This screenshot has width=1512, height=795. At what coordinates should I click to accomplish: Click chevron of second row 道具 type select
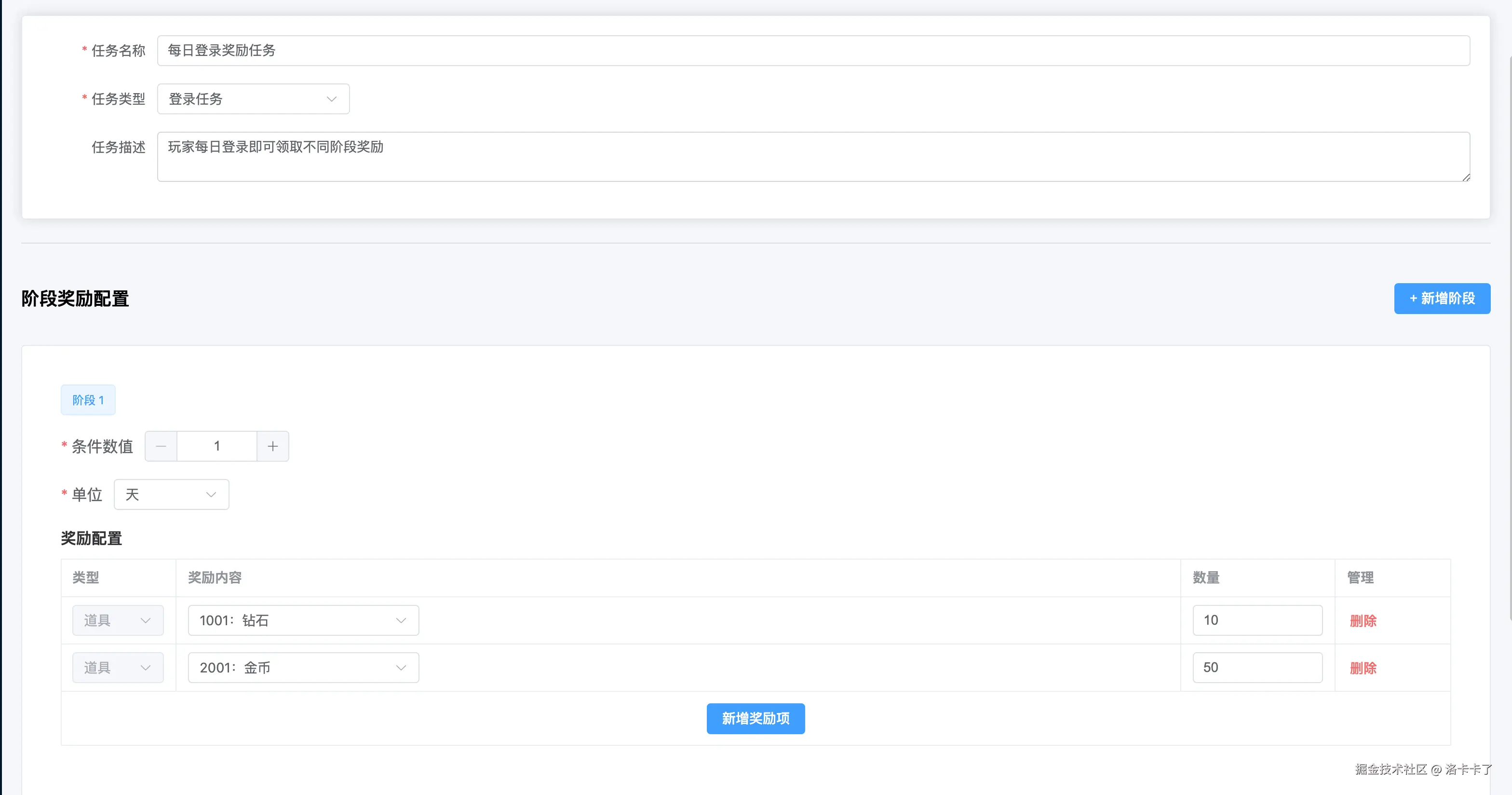[x=146, y=668]
